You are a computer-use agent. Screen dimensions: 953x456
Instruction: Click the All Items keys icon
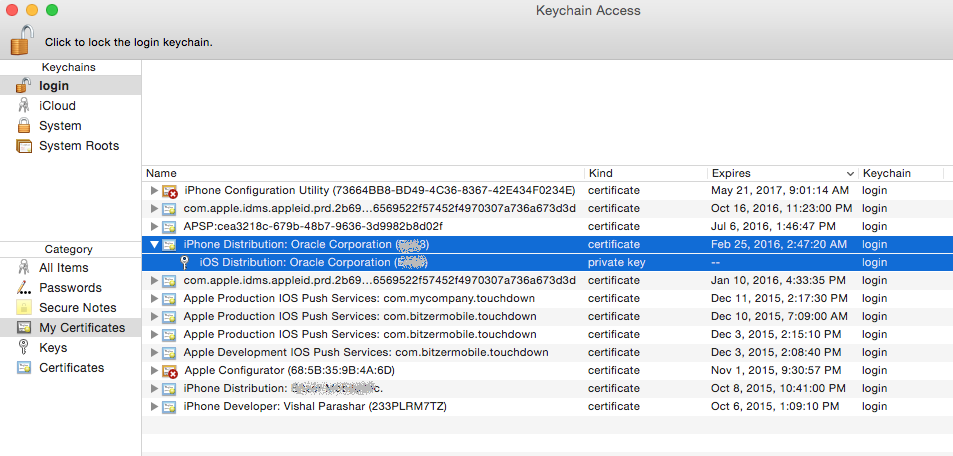click(24, 268)
